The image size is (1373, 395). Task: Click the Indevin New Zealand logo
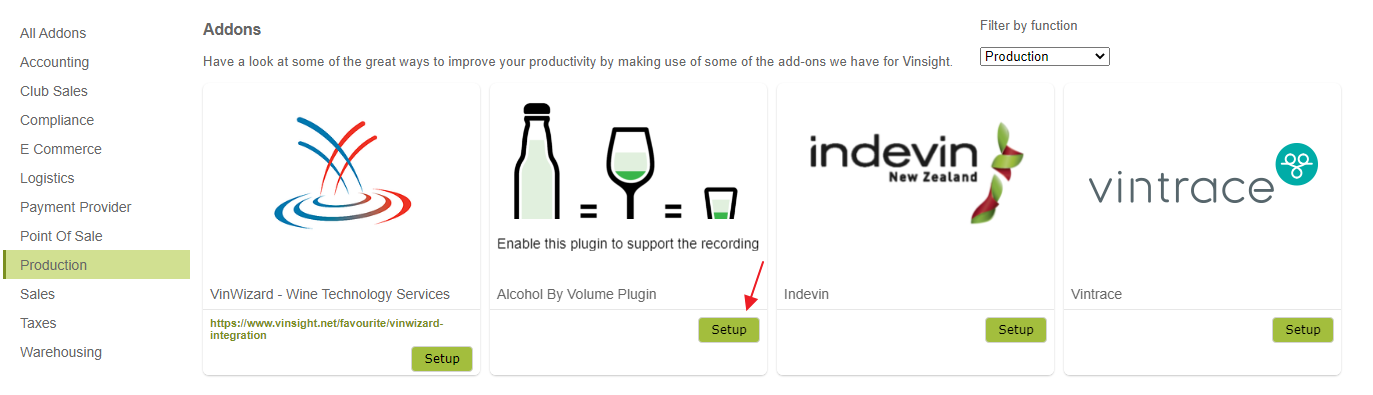click(x=915, y=172)
